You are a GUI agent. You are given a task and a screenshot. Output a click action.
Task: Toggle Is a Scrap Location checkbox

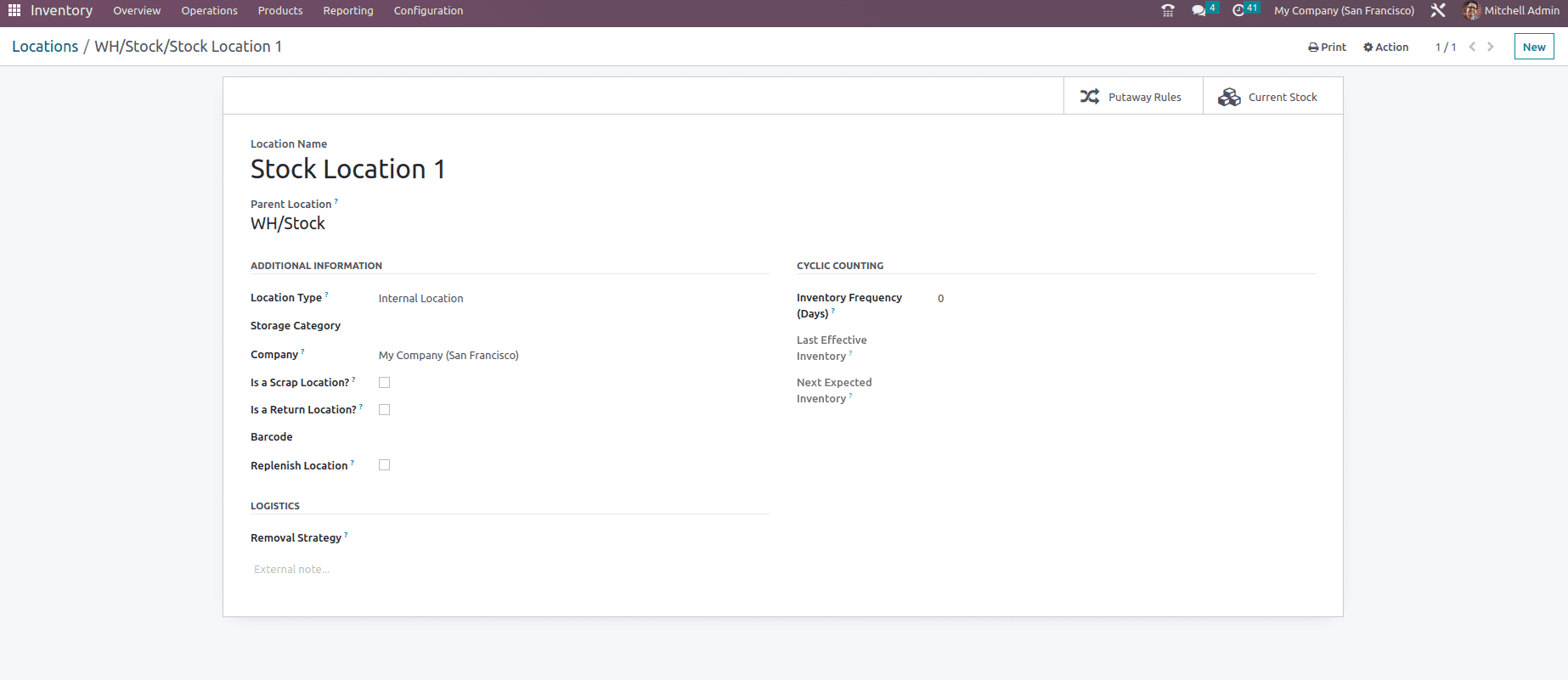tap(384, 383)
